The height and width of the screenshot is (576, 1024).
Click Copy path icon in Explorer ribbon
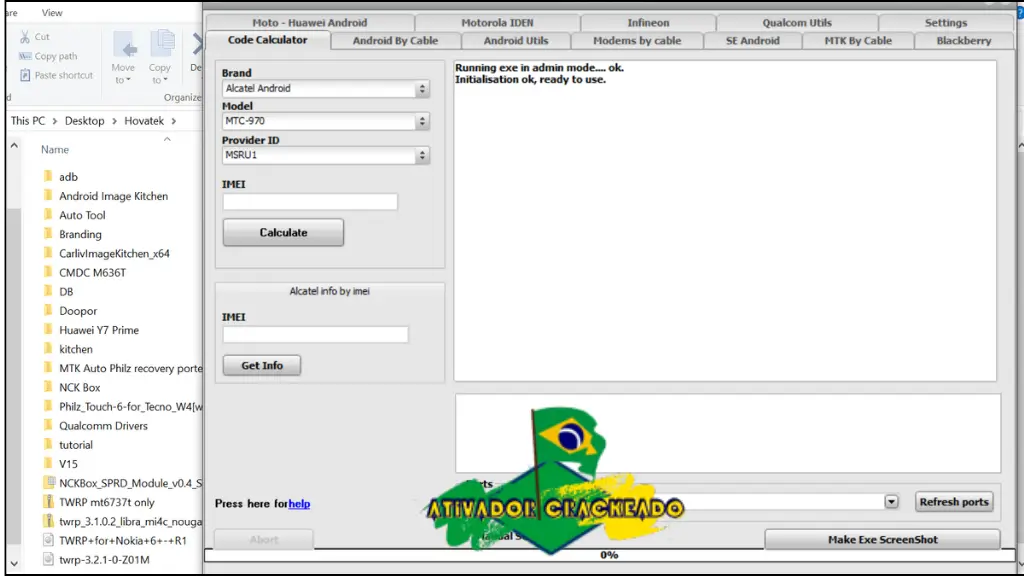click(x=25, y=56)
